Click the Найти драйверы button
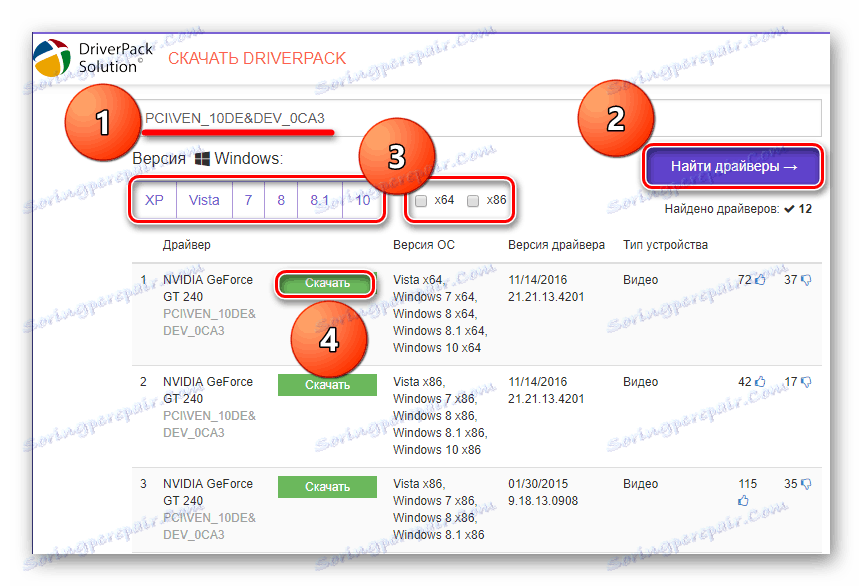The height and width of the screenshot is (586, 862). point(733,166)
